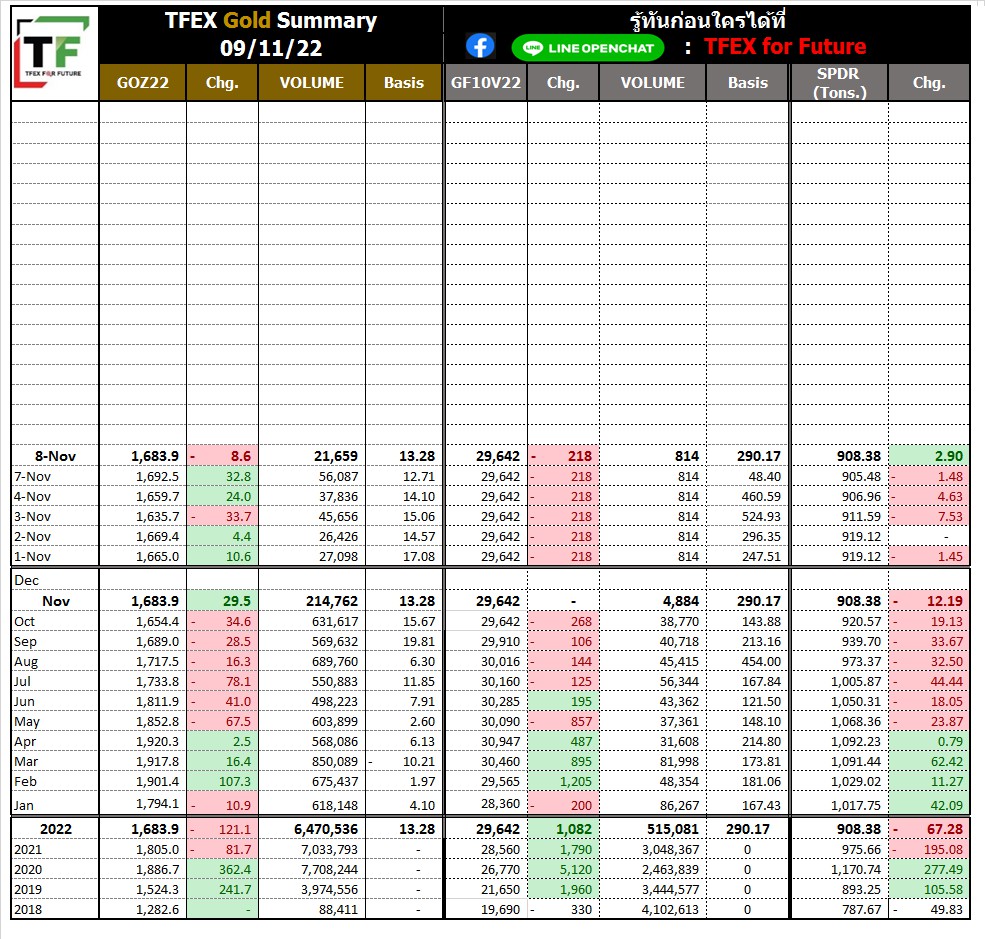The height and width of the screenshot is (939, 985).
Task: Select GOZ22 value 1,282.6 for 2018
Action: (x=157, y=909)
